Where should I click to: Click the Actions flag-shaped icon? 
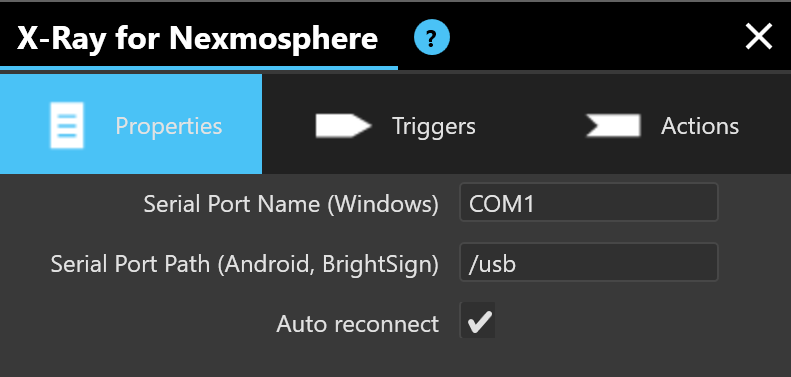pyautogui.click(x=613, y=126)
